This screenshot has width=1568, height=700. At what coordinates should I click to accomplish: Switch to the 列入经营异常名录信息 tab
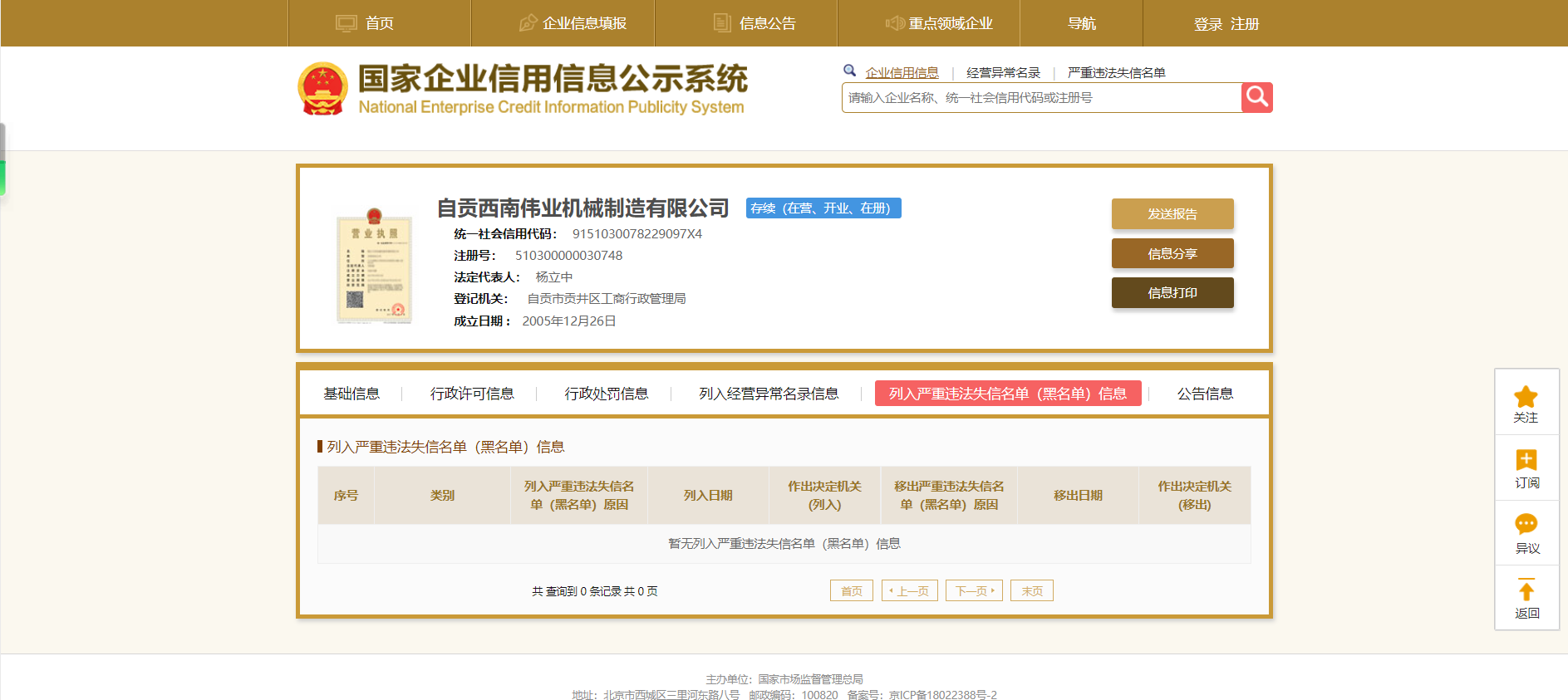(769, 394)
